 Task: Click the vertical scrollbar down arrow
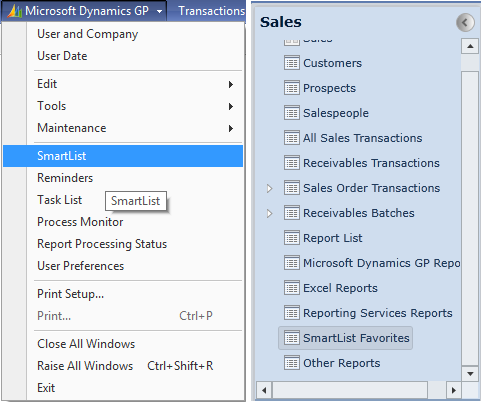point(470,374)
